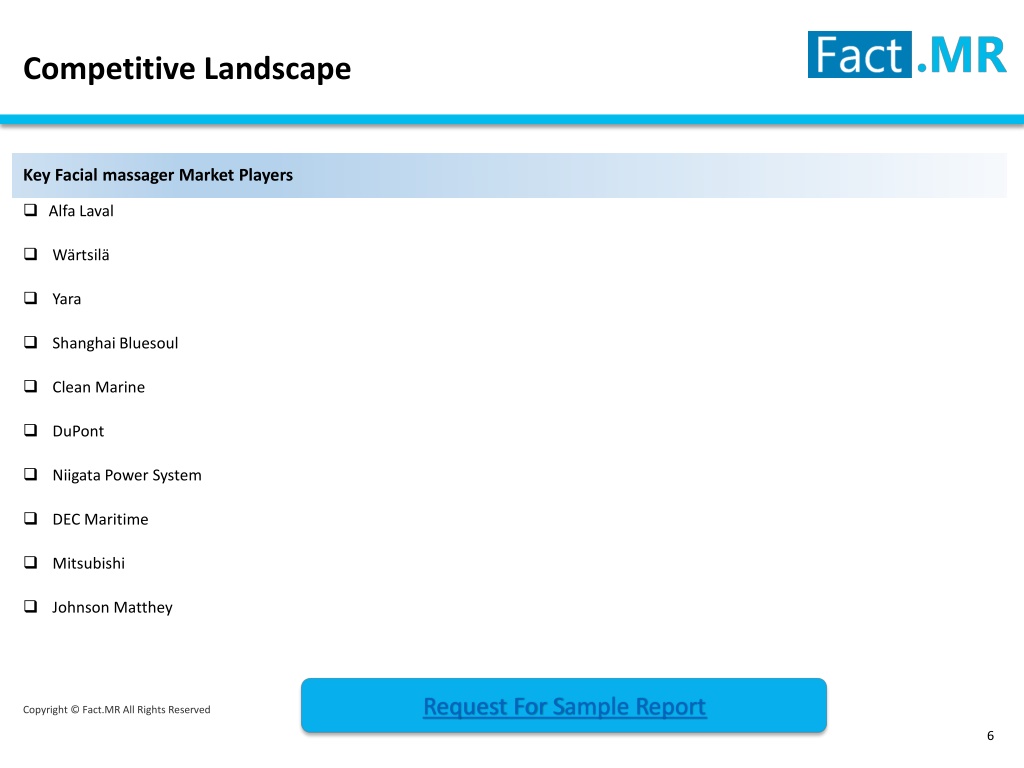
Task: Select the DEC Maritime text
Action: [x=101, y=519]
